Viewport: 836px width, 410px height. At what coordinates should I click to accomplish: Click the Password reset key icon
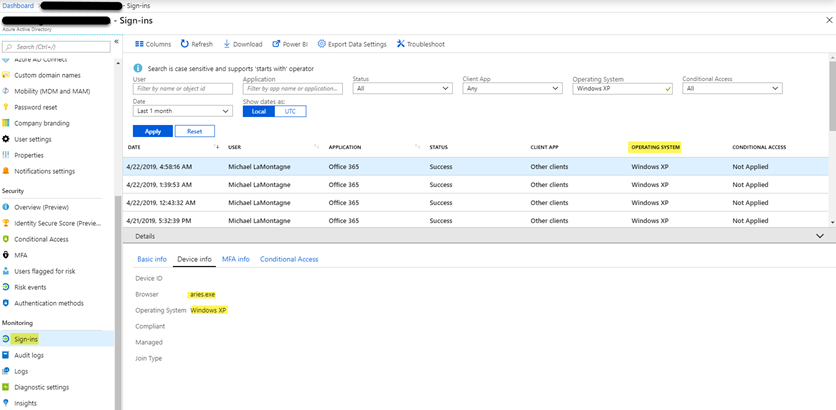click(x=6, y=107)
